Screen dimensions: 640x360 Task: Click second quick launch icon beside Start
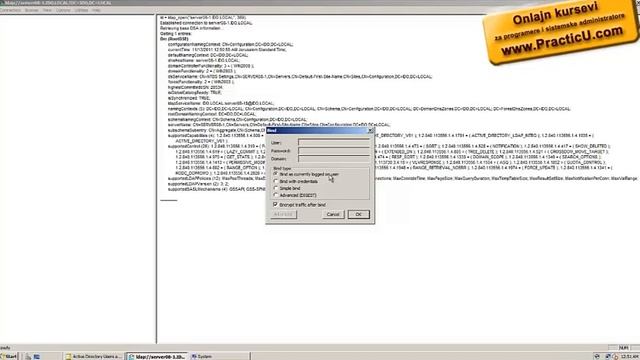click(37, 356)
